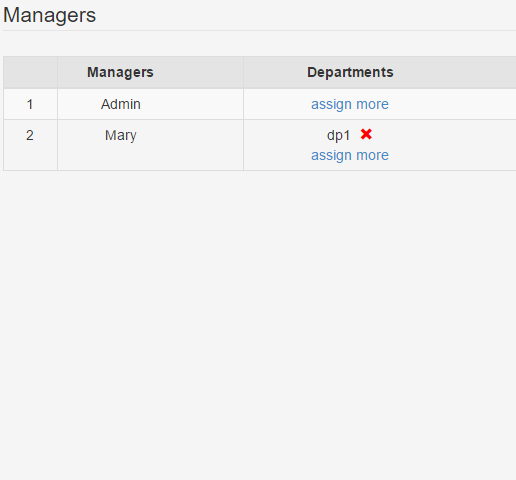The image size is (516, 480).
Task: Open Admin's assign more link
Action: point(350,104)
